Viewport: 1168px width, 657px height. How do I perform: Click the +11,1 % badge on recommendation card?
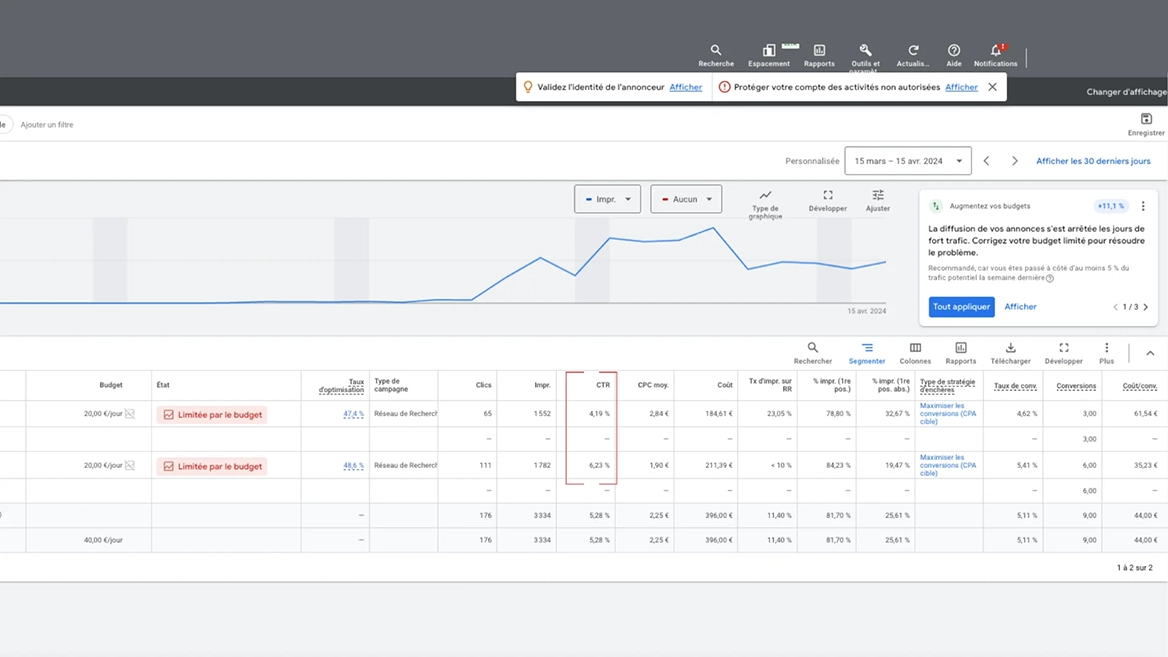coord(1111,206)
